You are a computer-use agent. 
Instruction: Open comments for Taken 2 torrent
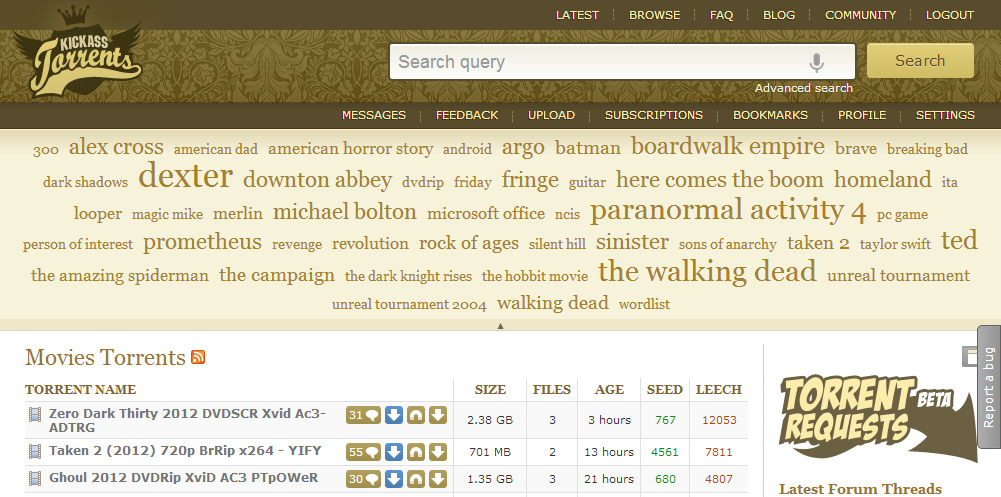click(x=363, y=452)
